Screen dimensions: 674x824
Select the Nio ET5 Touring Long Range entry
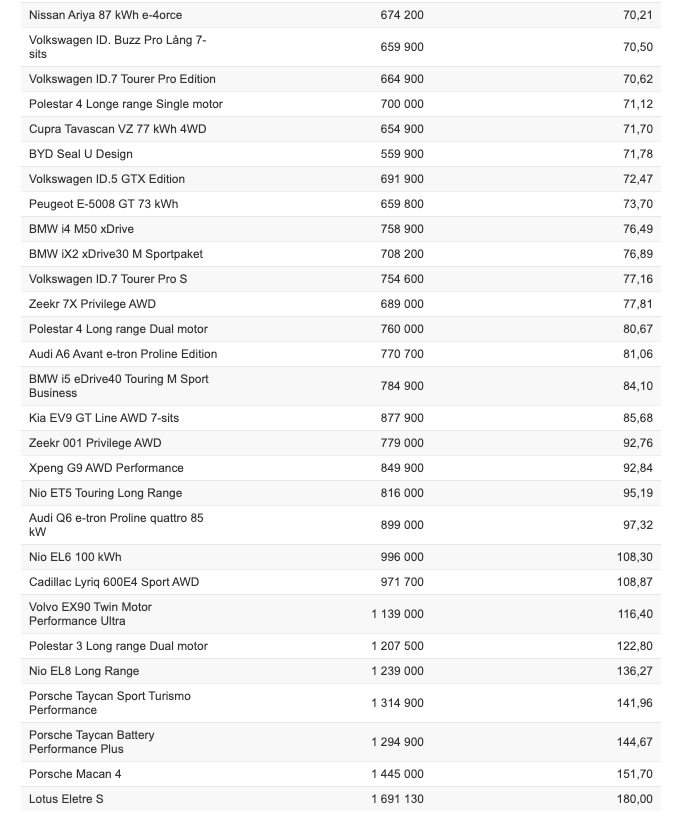(x=106, y=493)
